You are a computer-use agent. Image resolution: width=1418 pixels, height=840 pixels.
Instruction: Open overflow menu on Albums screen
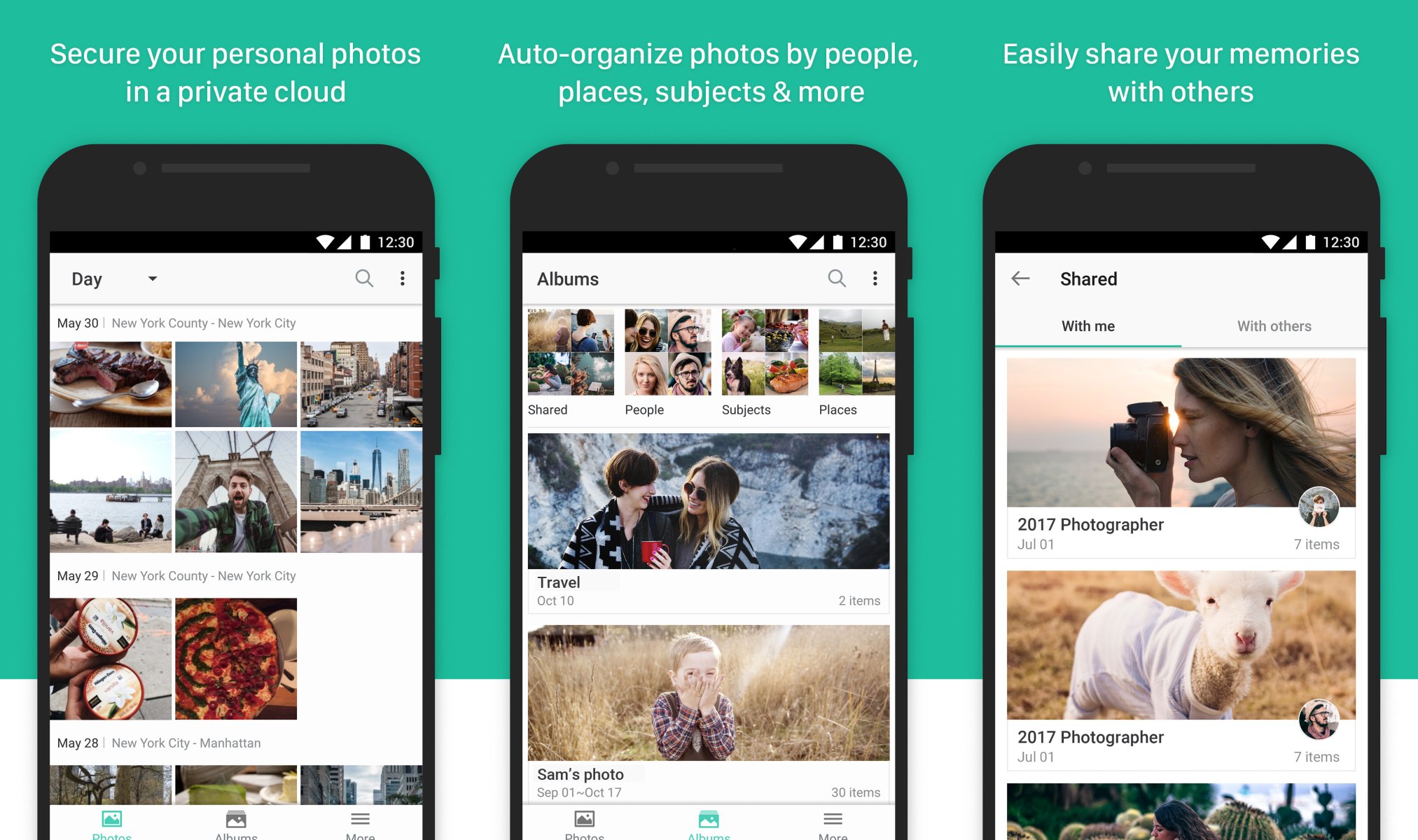point(875,278)
